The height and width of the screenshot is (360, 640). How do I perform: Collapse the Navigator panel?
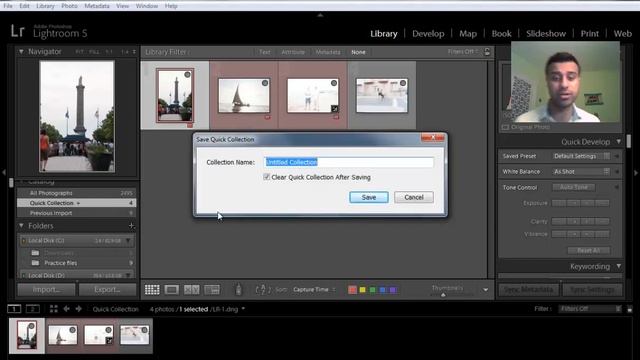21,51
